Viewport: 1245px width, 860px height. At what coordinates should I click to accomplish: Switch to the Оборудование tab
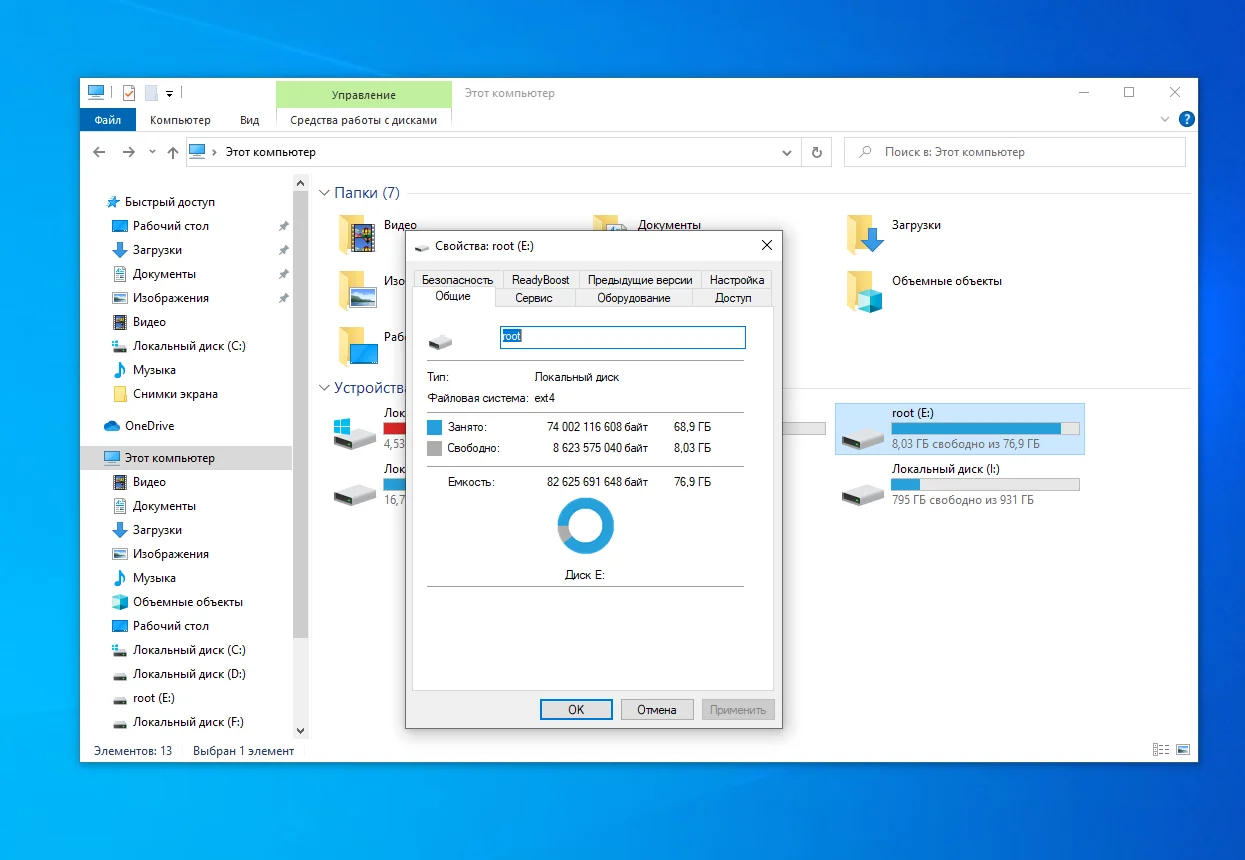point(633,298)
